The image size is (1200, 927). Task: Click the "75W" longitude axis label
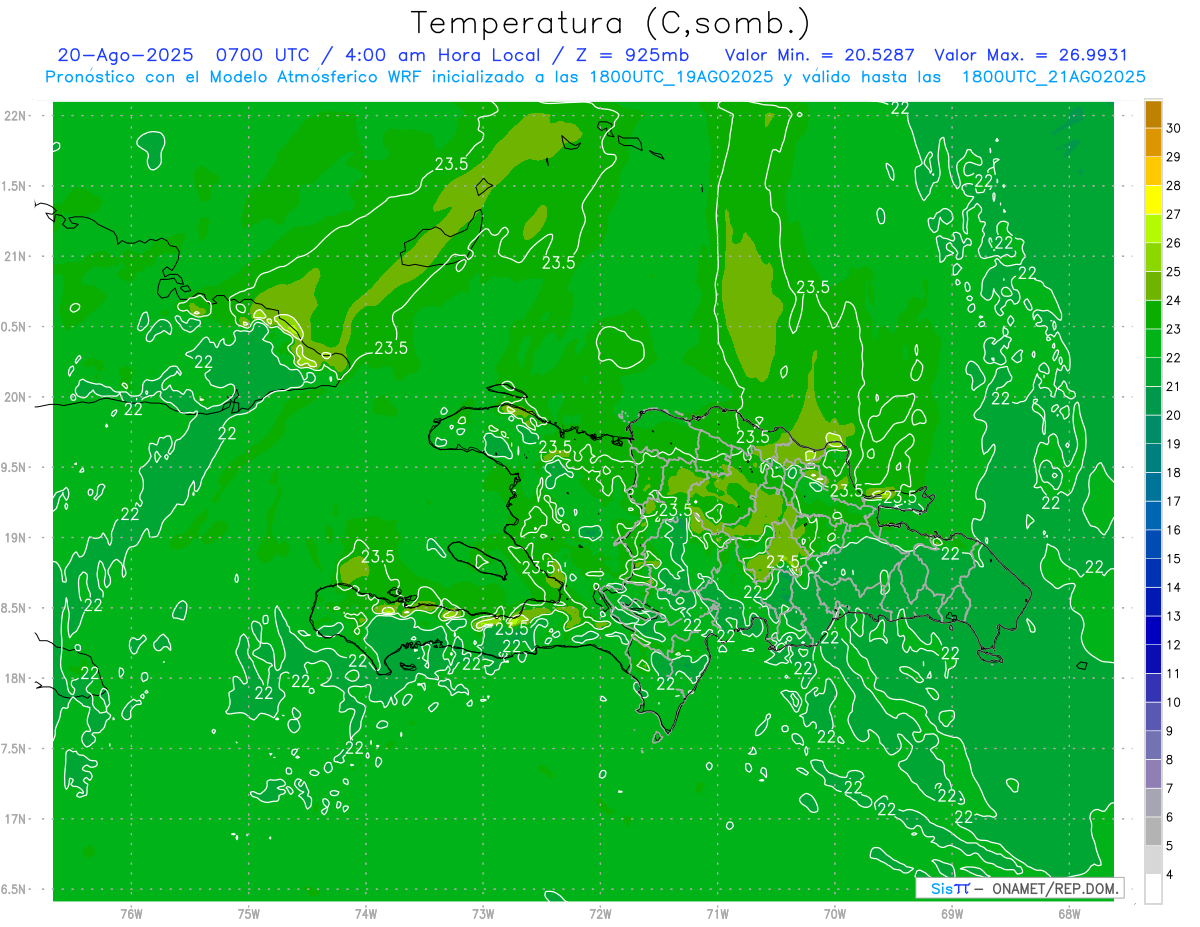click(249, 914)
